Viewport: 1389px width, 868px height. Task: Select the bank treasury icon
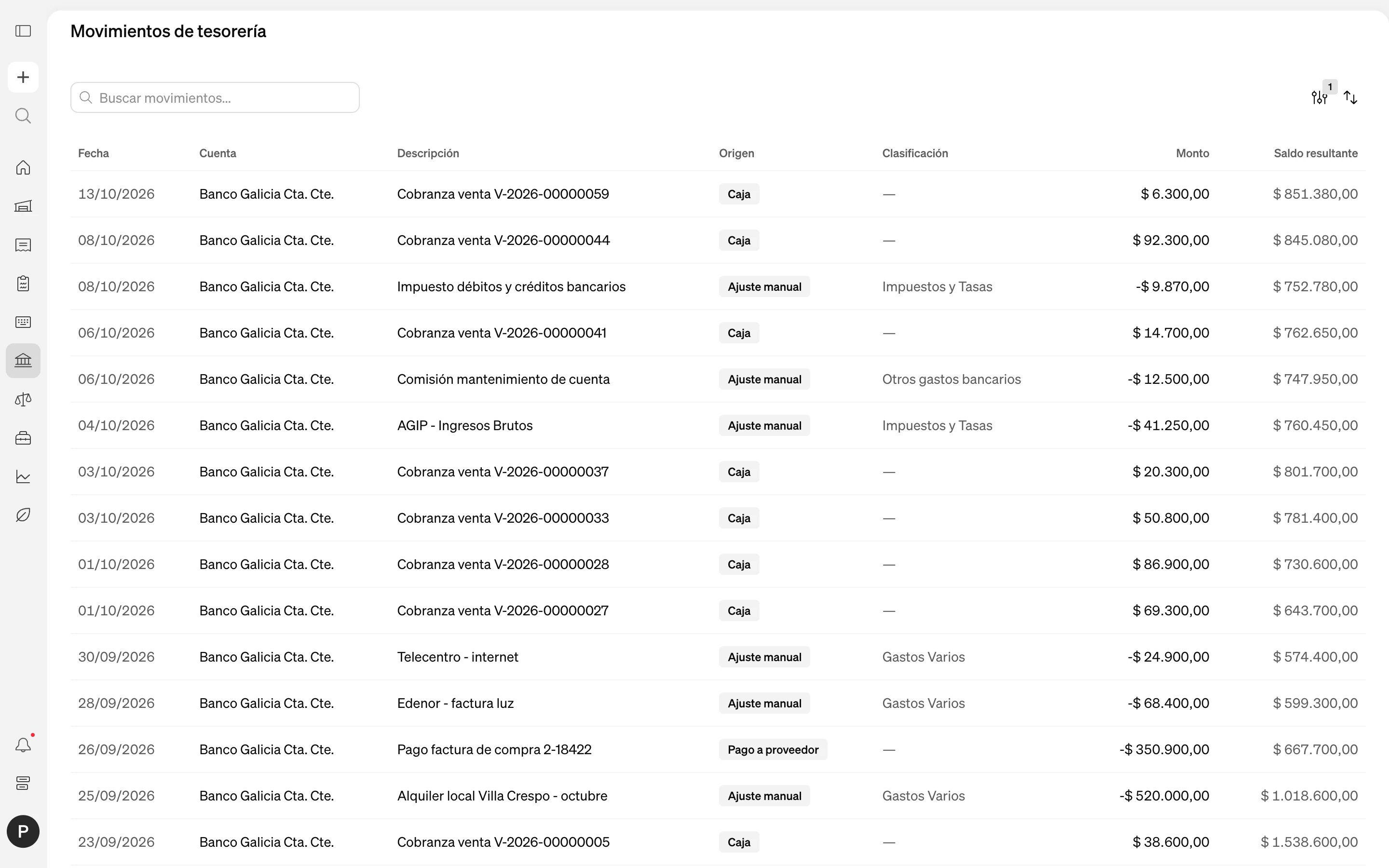[23, 361]
